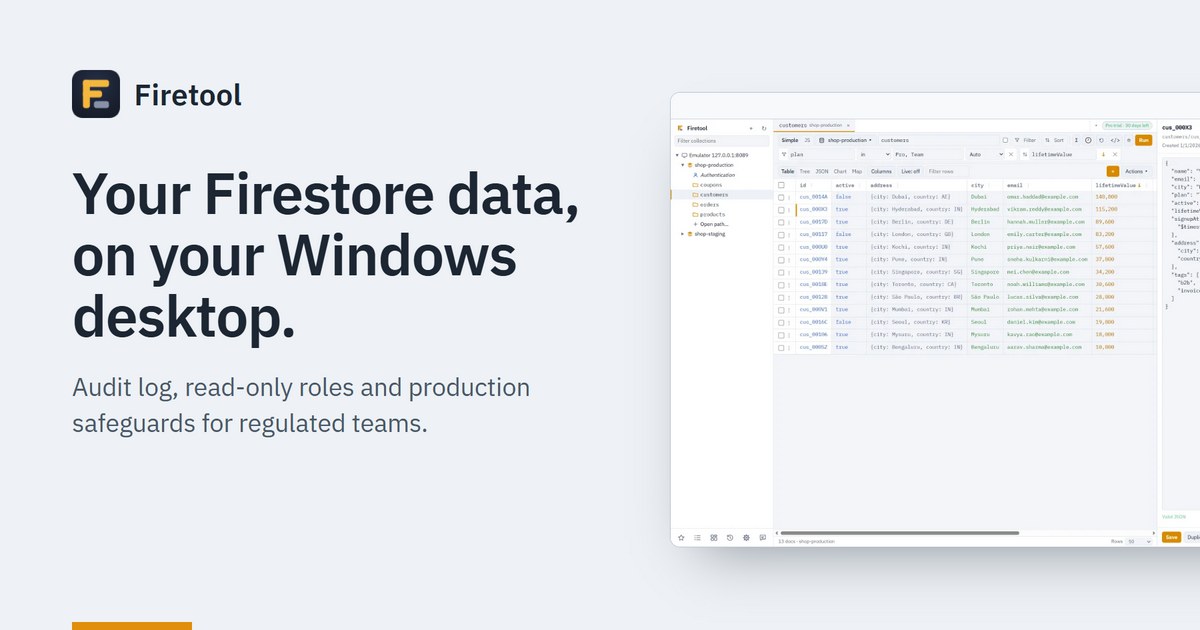Click the refresh icon in sidebar header
The image size is (1200, 630).
coord(764,128)
